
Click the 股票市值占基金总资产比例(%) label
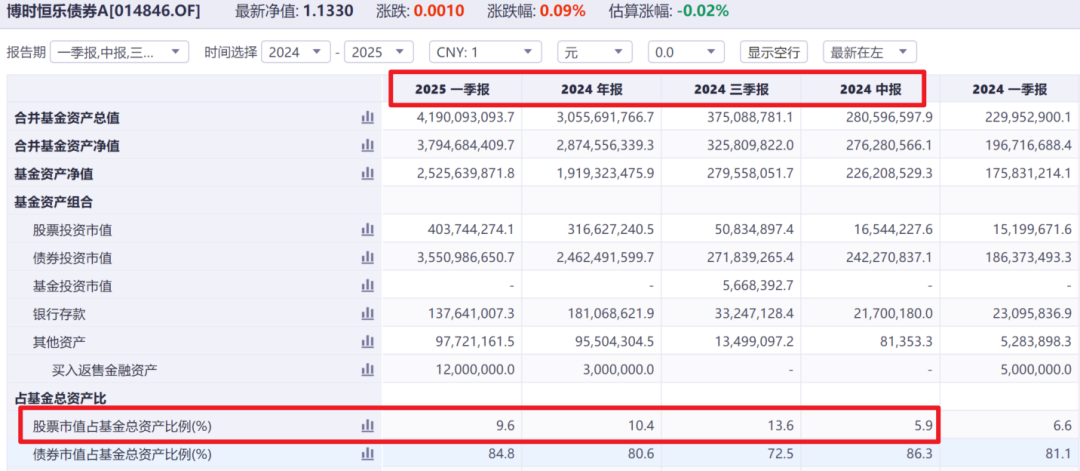coord(123,426)
